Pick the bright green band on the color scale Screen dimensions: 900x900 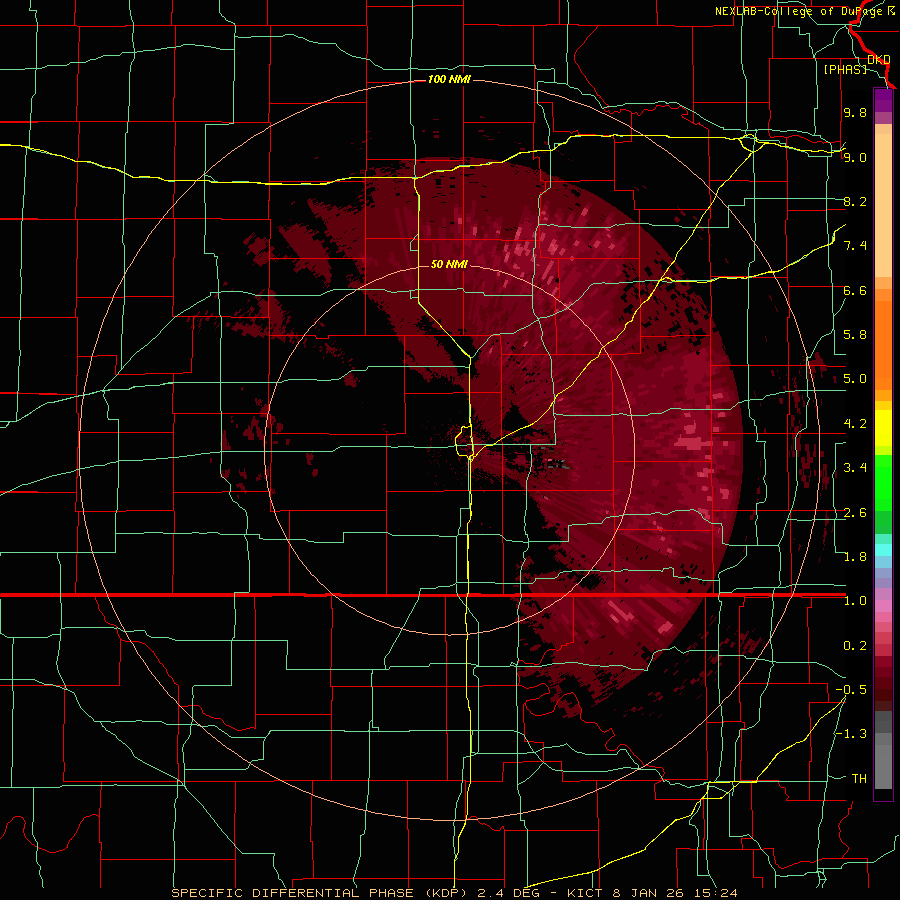pyautogui.click(x=883, y=481)
